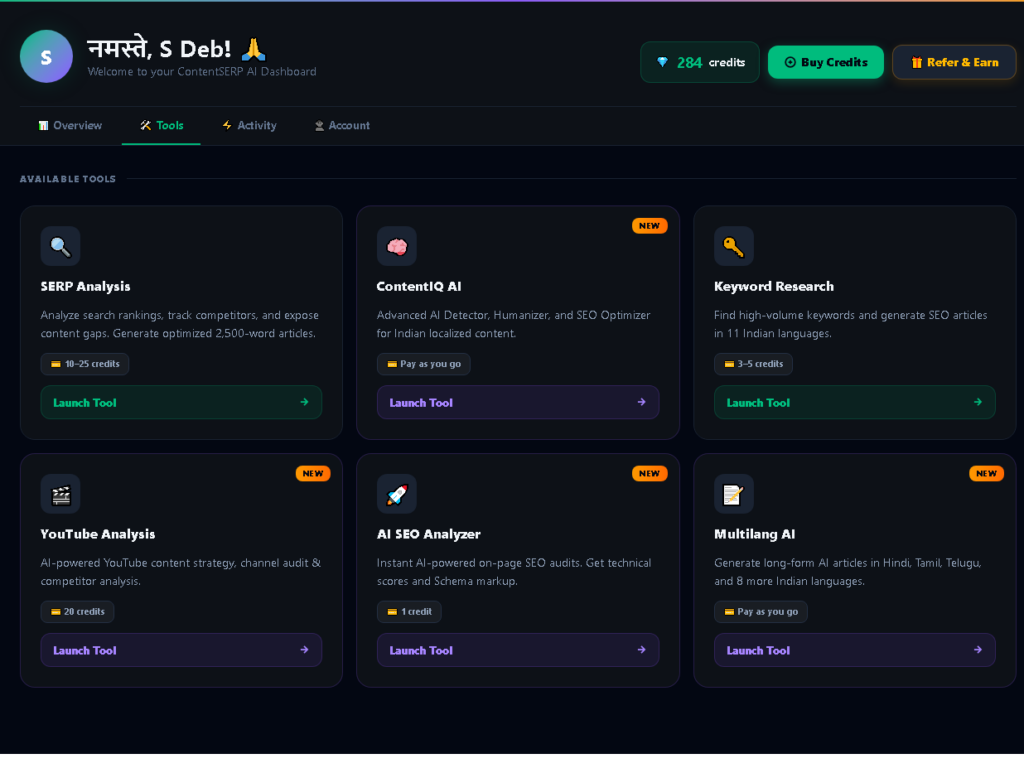Click the AI SEO Analyzer card title
1024x773 pixels.
428,534
